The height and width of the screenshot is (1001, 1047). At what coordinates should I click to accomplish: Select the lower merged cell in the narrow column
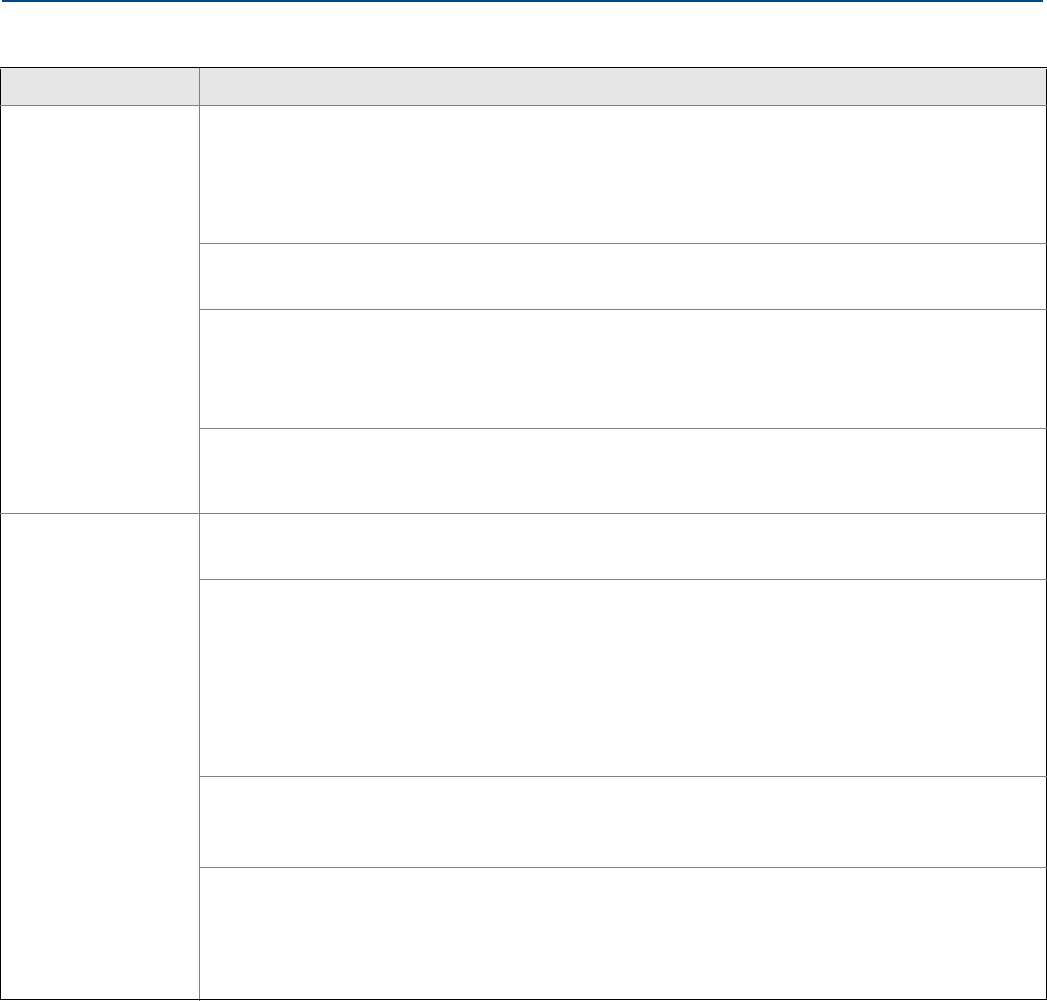[99, 756]
